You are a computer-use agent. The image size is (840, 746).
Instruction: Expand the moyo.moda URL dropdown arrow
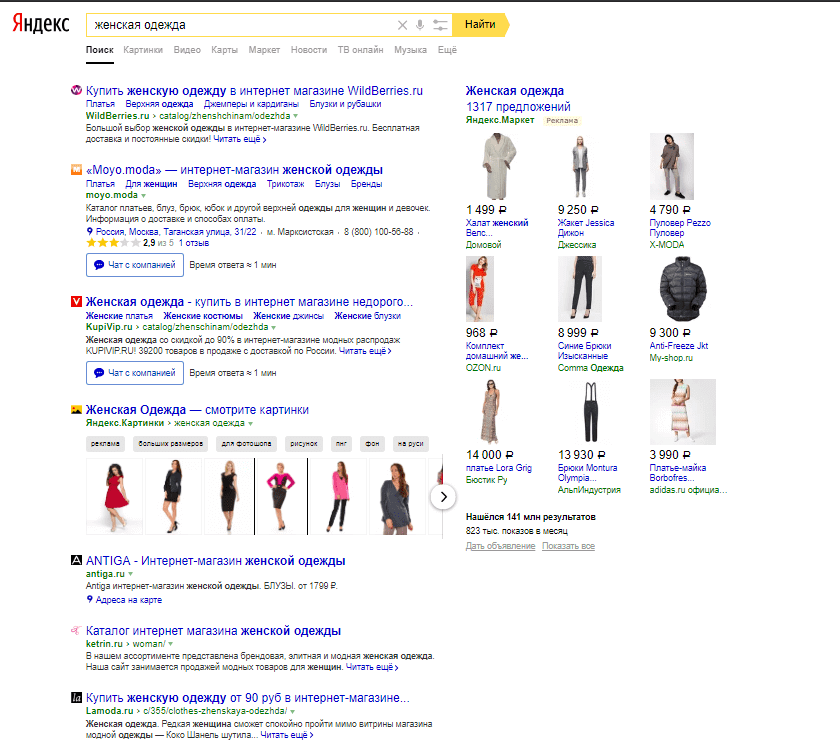(144, 195)
